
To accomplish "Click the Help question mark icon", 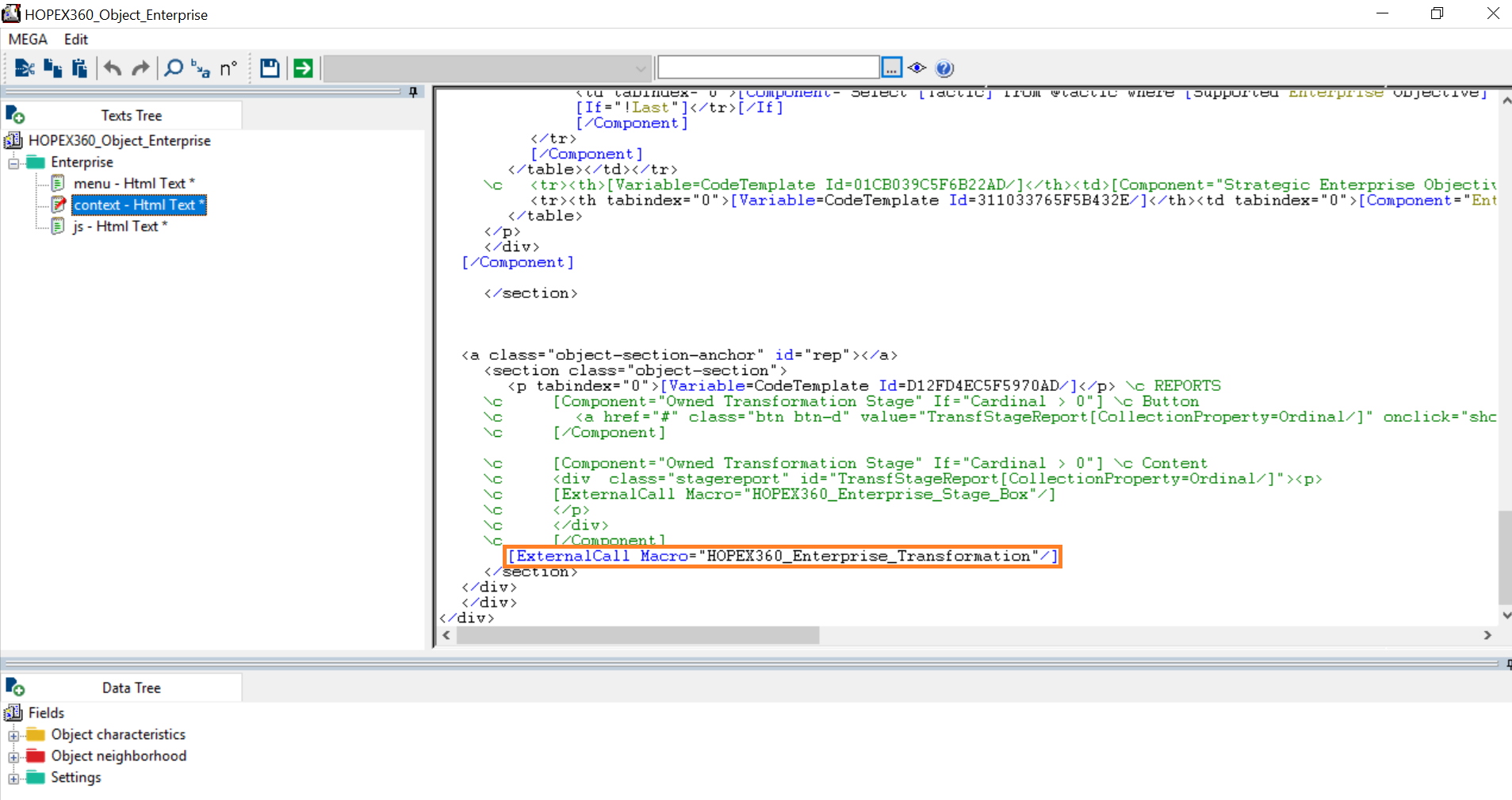I will [944, 68].
